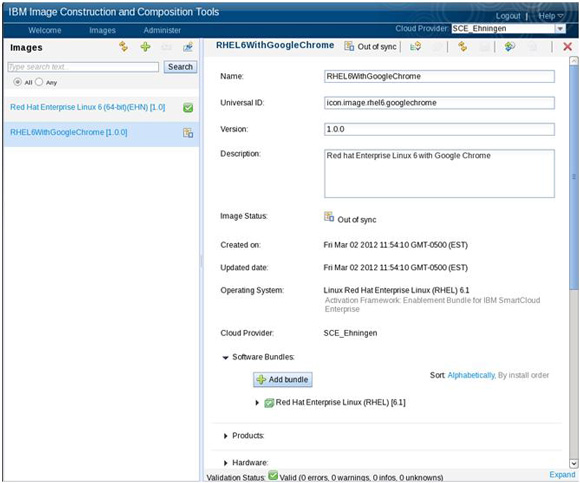The height and width of the screenshot is (483, 580).
Task: Click the vertical scrollbar thumb
Action: click(x=573, y=178)
